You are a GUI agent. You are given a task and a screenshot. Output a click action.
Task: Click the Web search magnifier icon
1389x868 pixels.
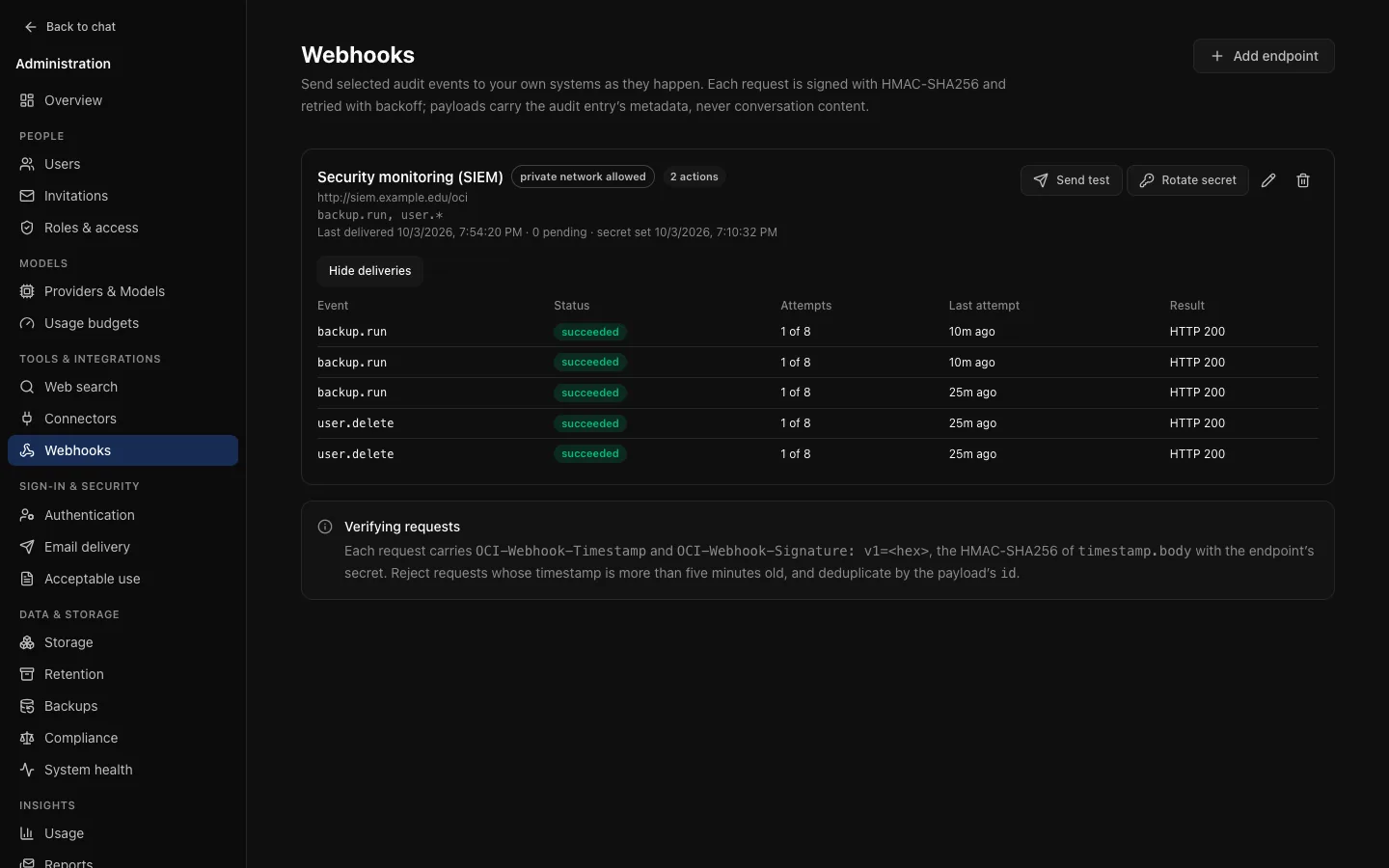tap(27, 387)
